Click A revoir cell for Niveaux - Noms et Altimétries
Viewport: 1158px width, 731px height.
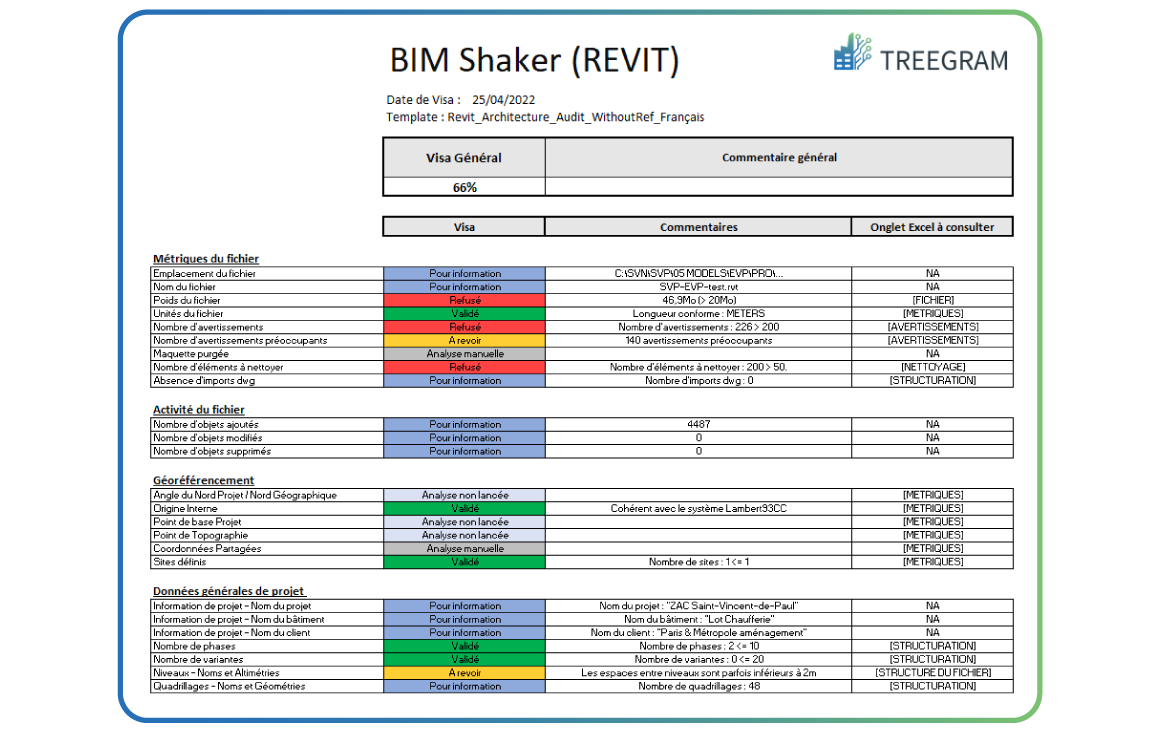coord(465,673)
